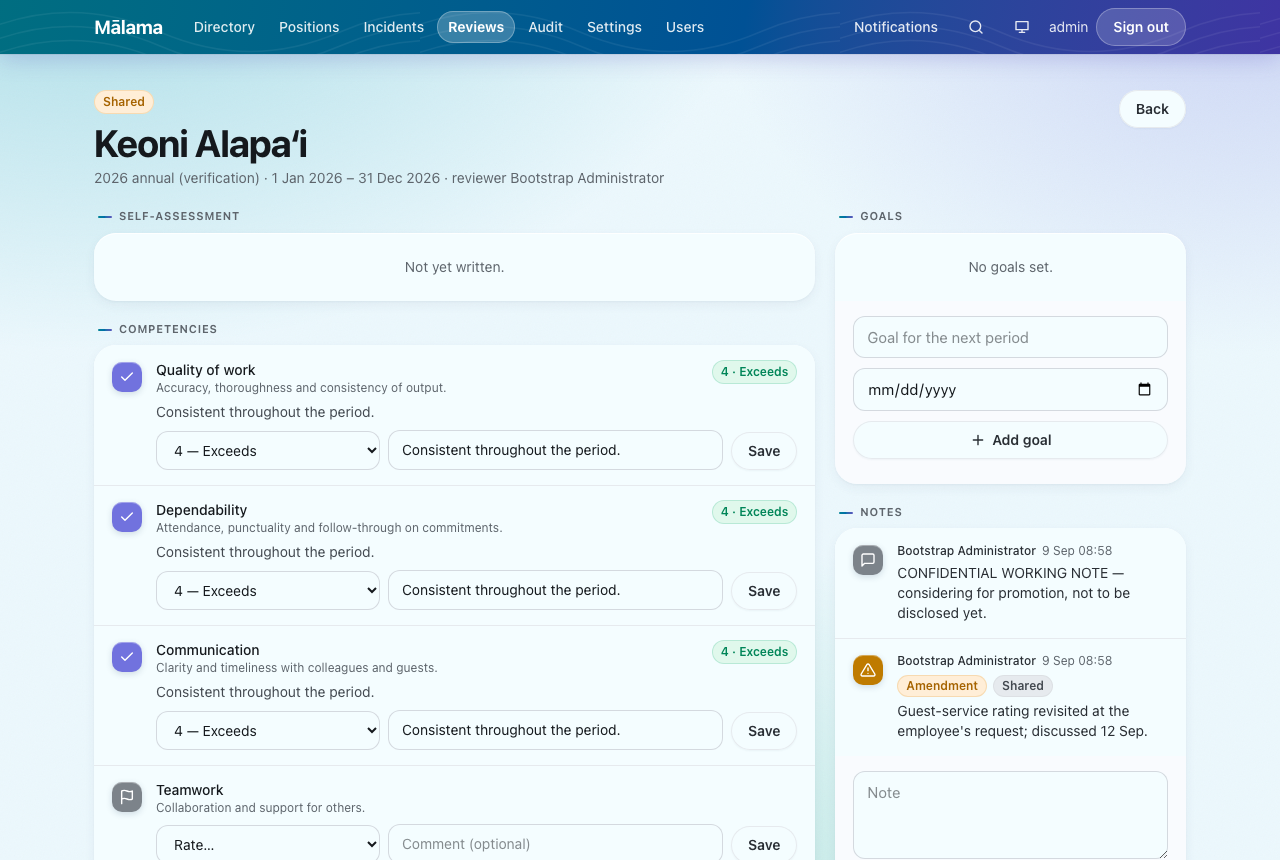
Task: Click the Back button
Action: (1152, 109)
